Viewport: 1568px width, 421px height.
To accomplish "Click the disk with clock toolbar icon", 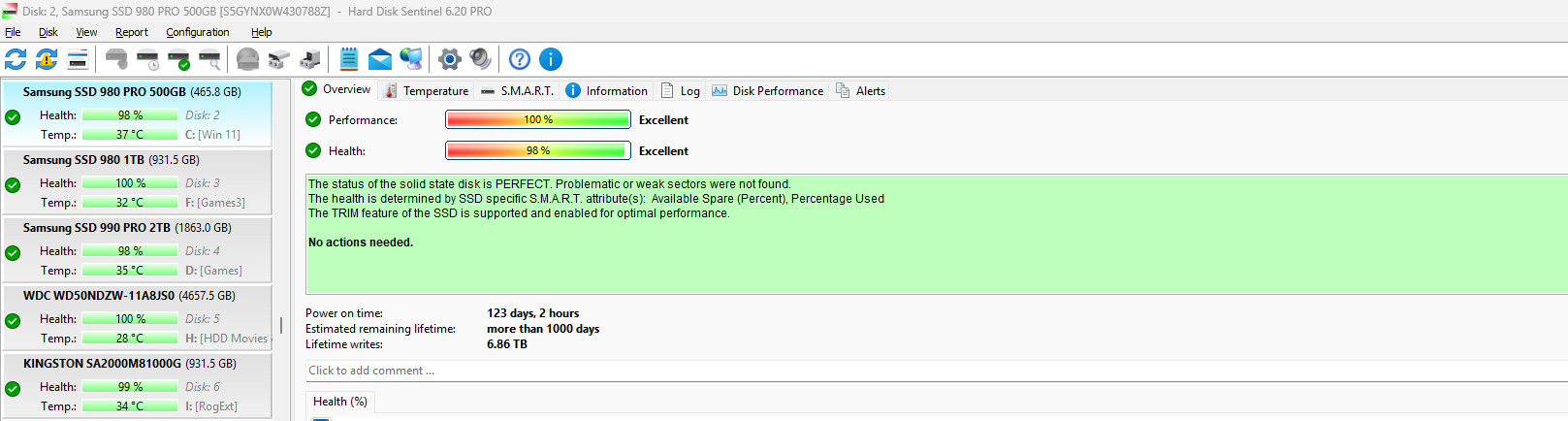I will [147, 59].
